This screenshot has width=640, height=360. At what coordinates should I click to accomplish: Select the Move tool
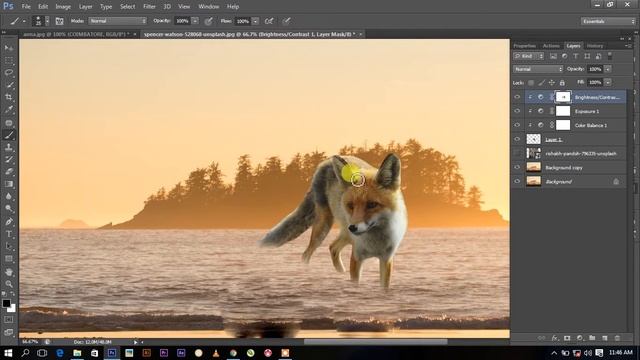9,48
